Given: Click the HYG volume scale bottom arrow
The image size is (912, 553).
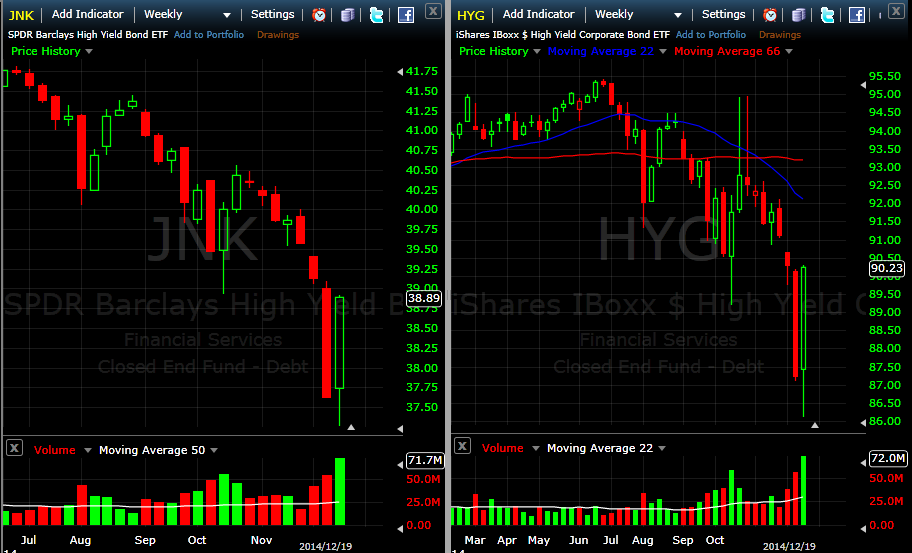Looking at the screenshot, I should (x=863, y=528).
